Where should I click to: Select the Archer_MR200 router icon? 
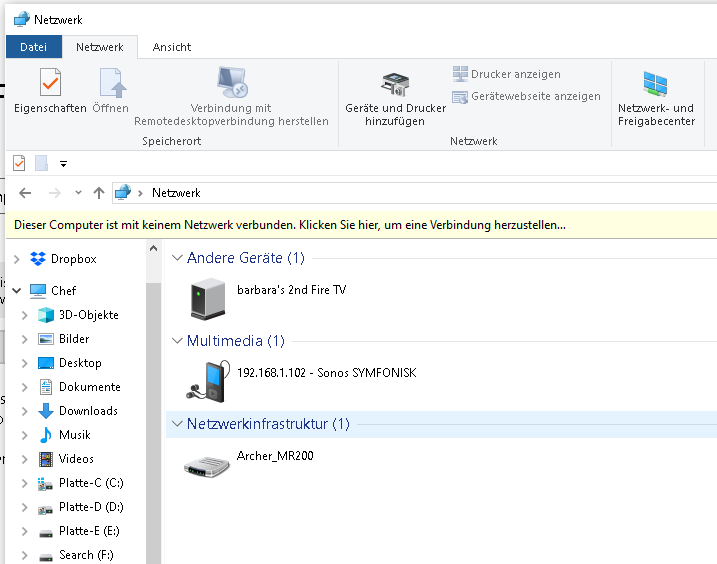coord(207,467)
